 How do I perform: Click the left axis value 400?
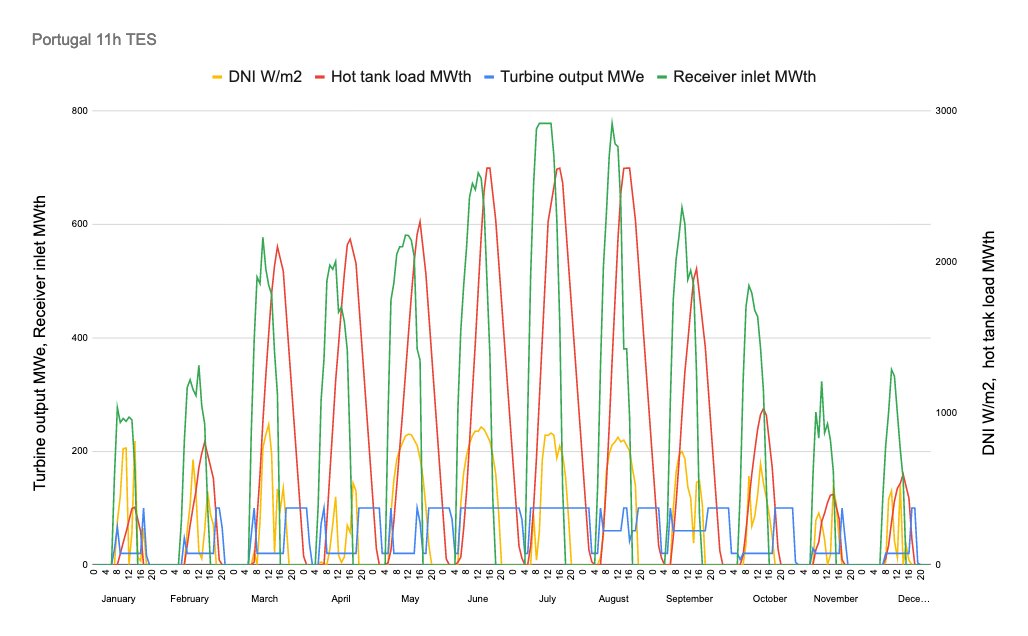click(x=79, y=338)
